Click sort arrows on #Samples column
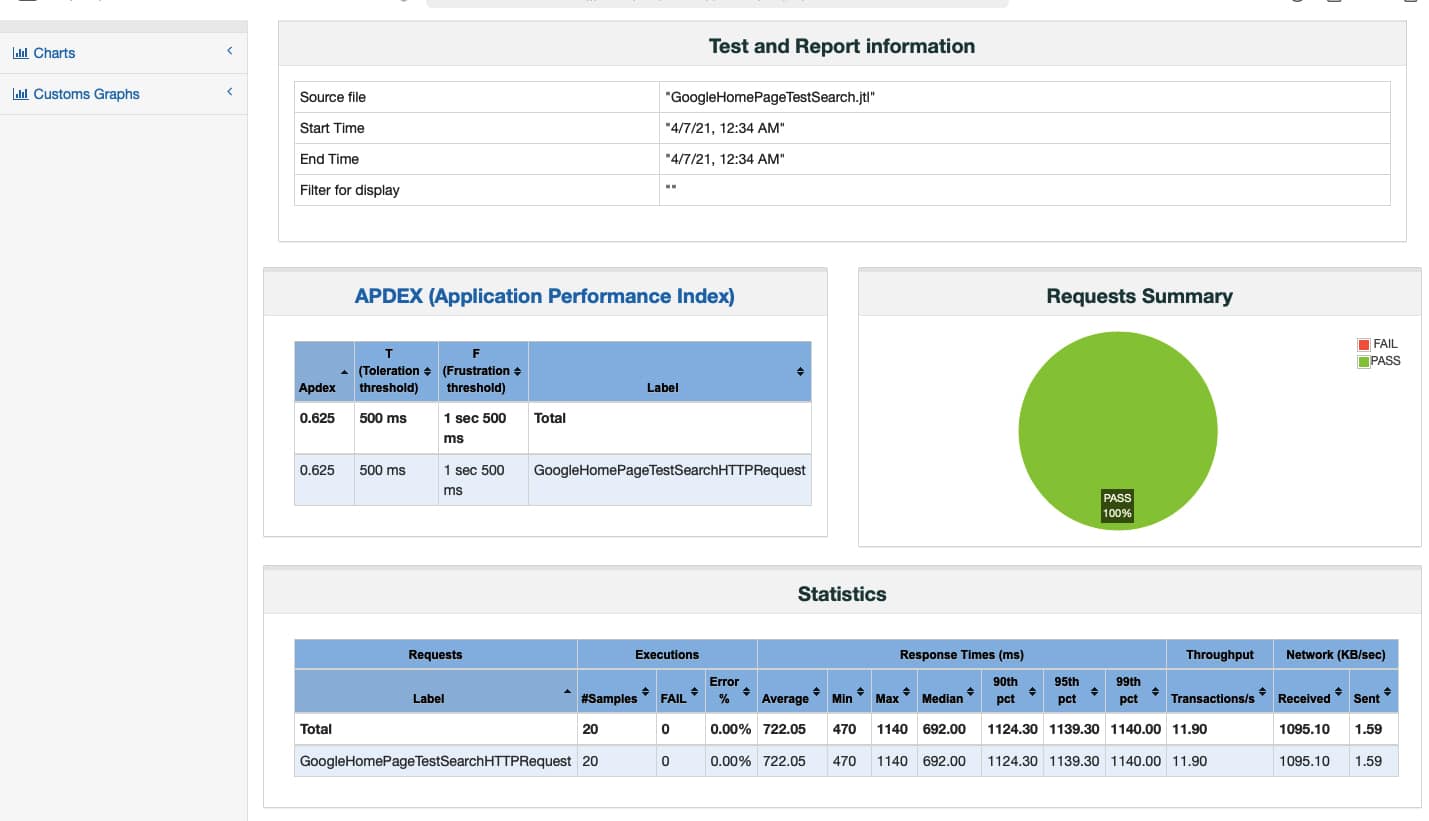Screen dimensions: 1429x821 (645, 691)
